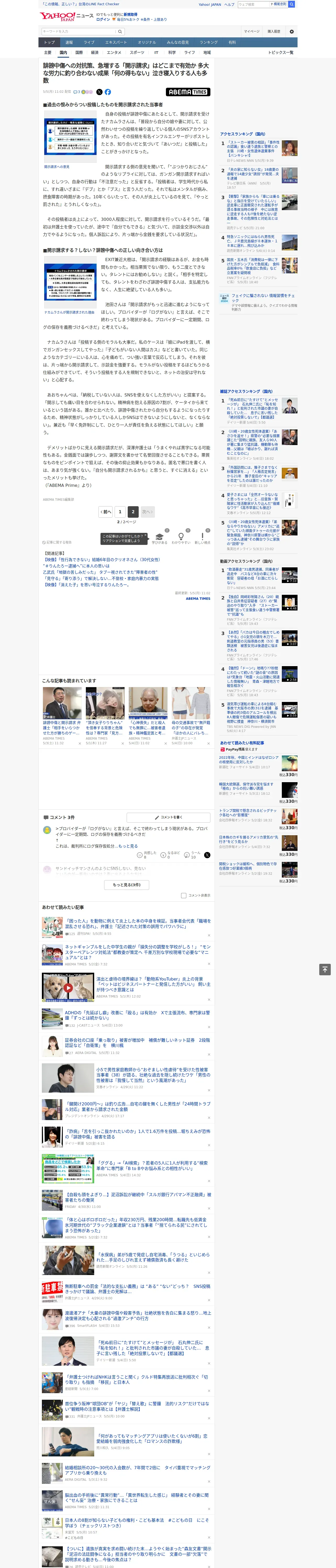React with わかりやすい lightbulb icon
Image resolution: width=336 pixels, height=1568 pixels.
tap(181, 537)
